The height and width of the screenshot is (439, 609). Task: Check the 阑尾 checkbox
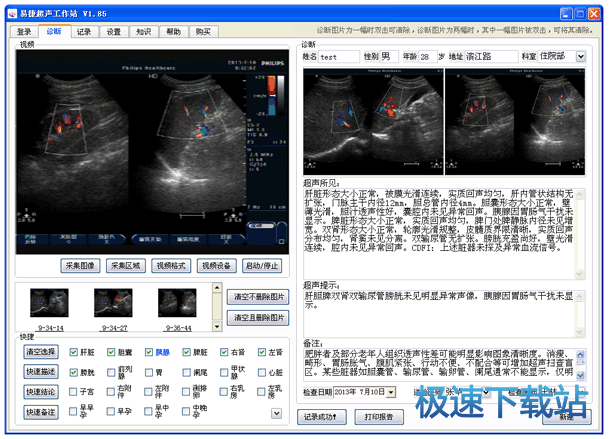tap(186, 373)
